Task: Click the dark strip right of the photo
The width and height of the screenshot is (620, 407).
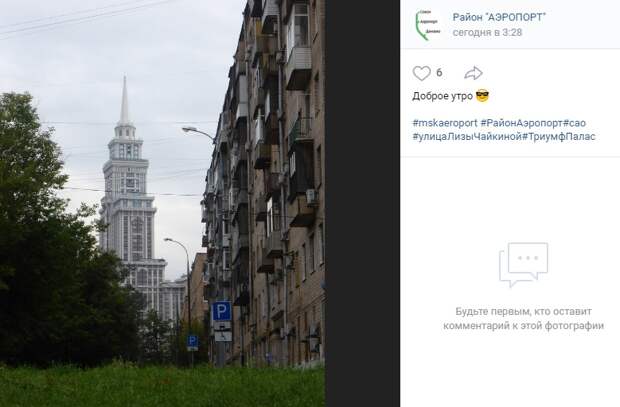Action: point(363,203)
